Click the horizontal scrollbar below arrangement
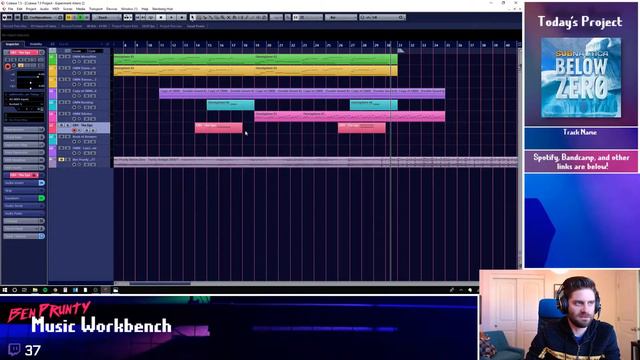The width and height of the screenshot is (640, 360). pos(160,283)
